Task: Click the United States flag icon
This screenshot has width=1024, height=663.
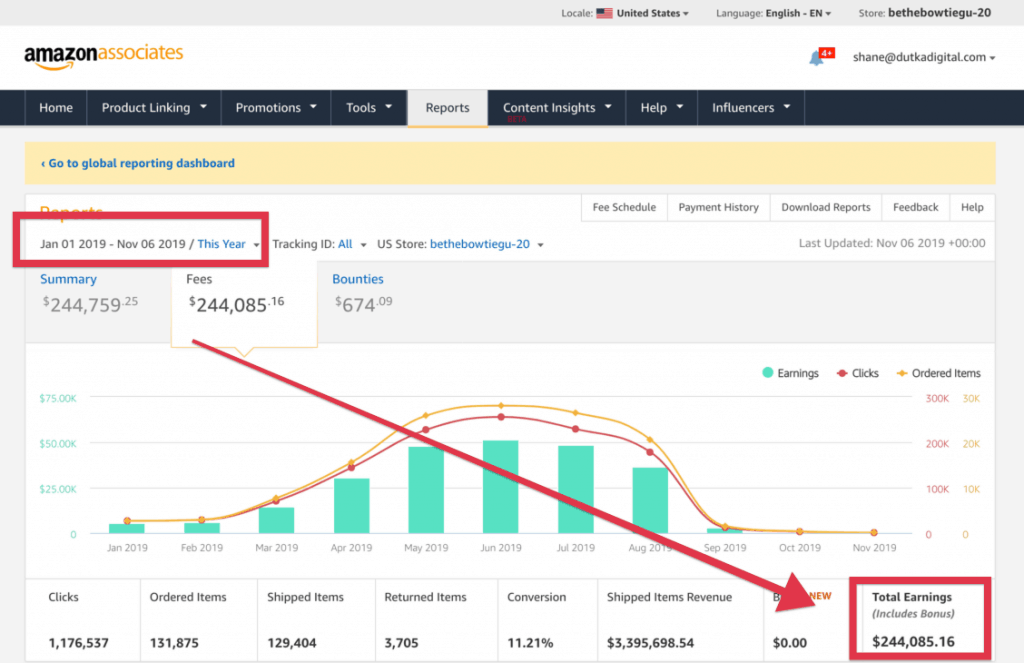Action: tap(604, 13)
